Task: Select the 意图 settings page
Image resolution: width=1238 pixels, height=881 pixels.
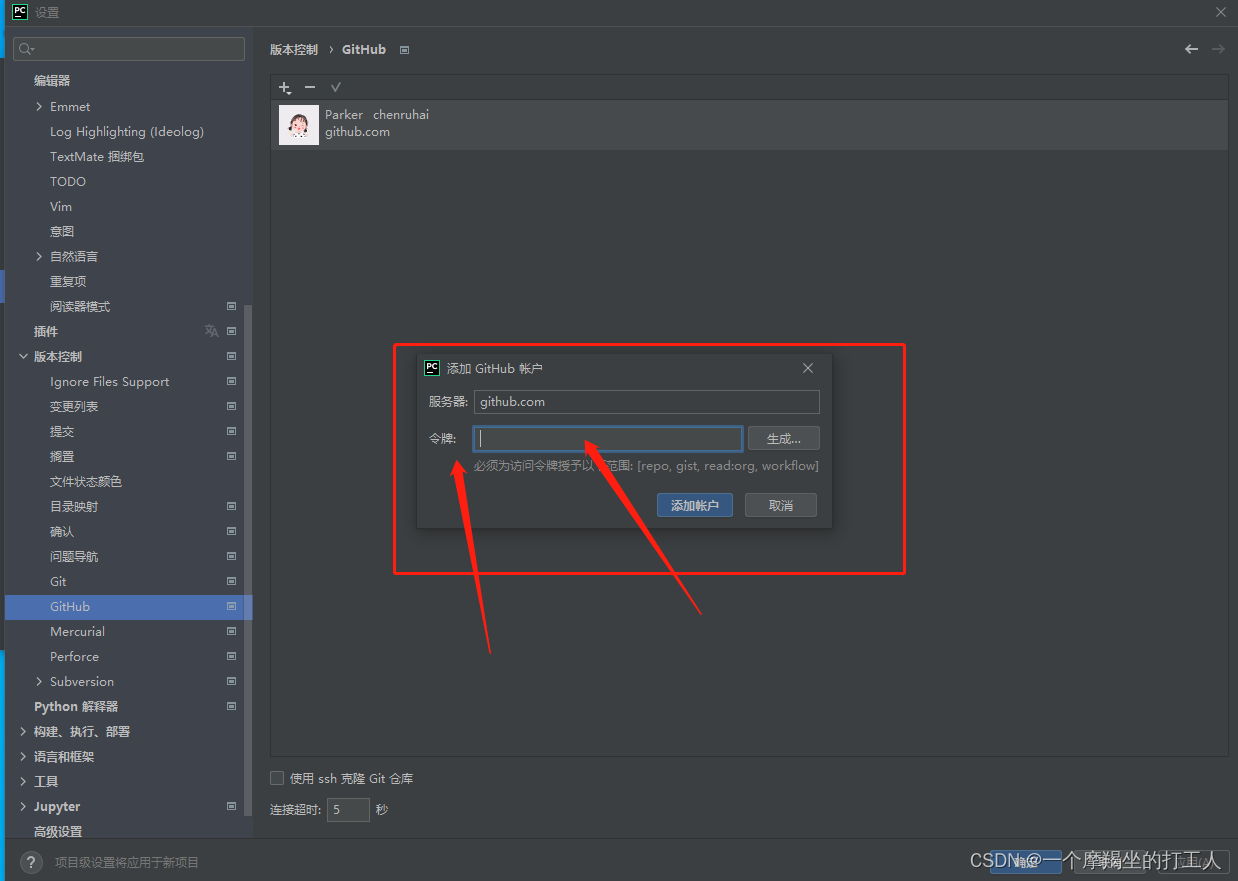Action: 62,231
